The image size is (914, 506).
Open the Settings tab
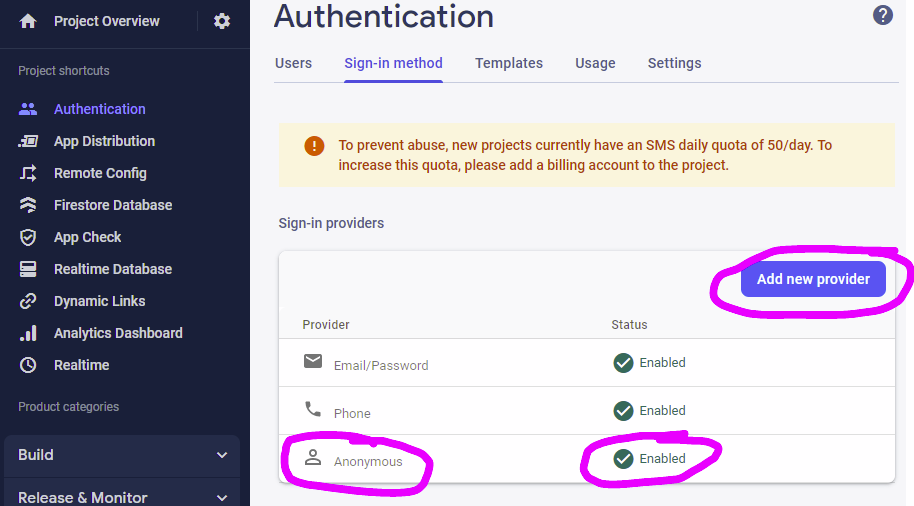tap(674, 63)
